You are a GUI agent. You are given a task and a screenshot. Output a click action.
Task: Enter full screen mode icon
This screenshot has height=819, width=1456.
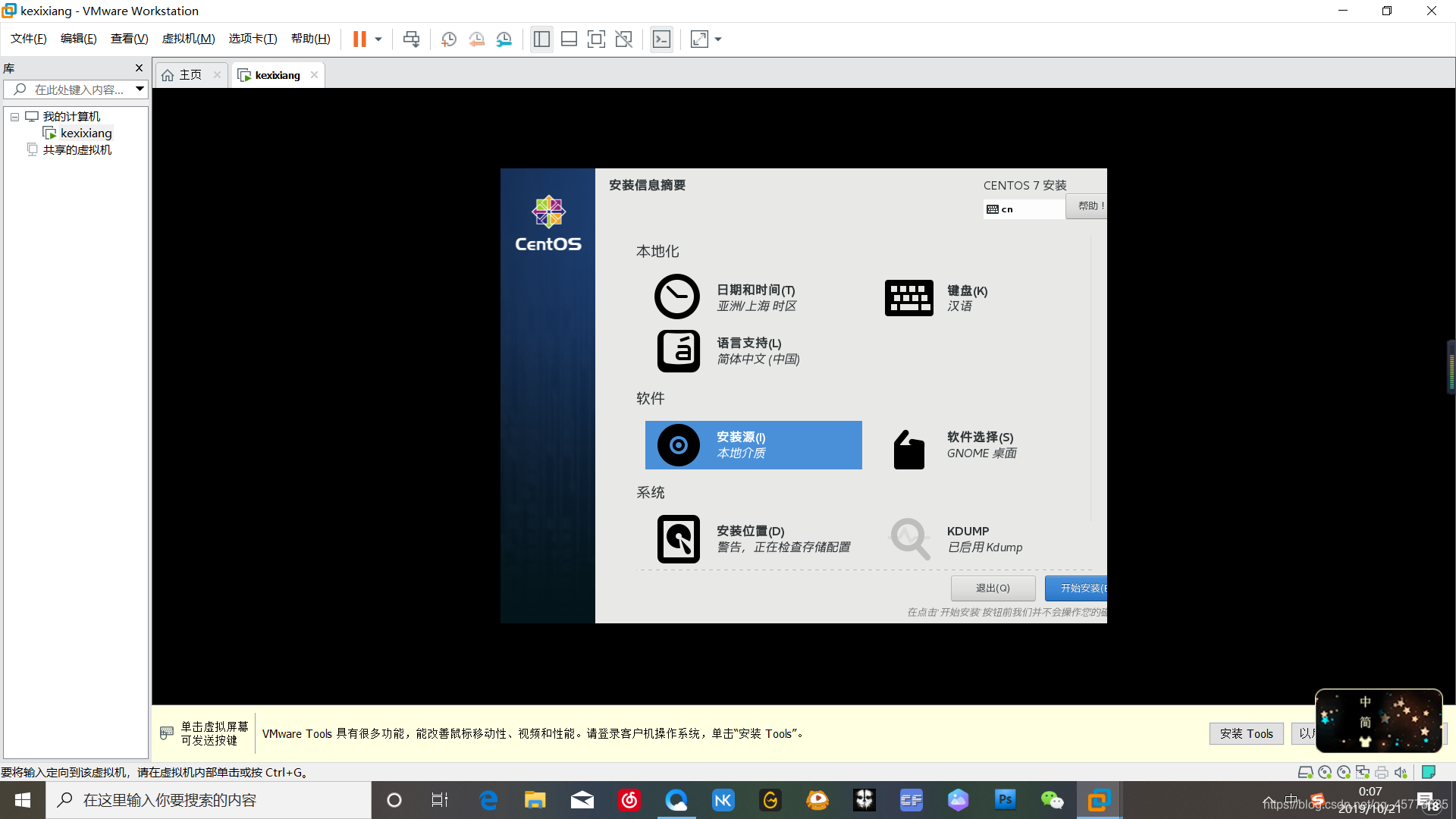click(596, 39)
